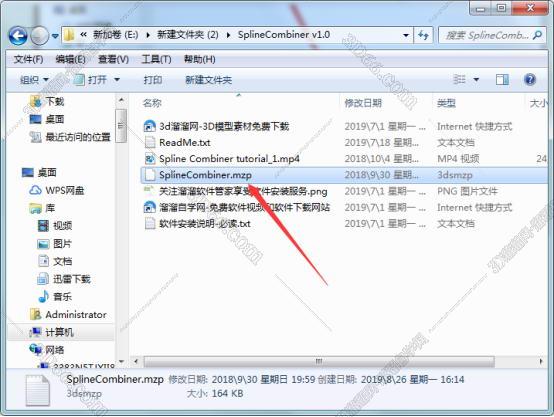Click the refresh button next to the address bar

pyautogui.click(x=423, y=35)
